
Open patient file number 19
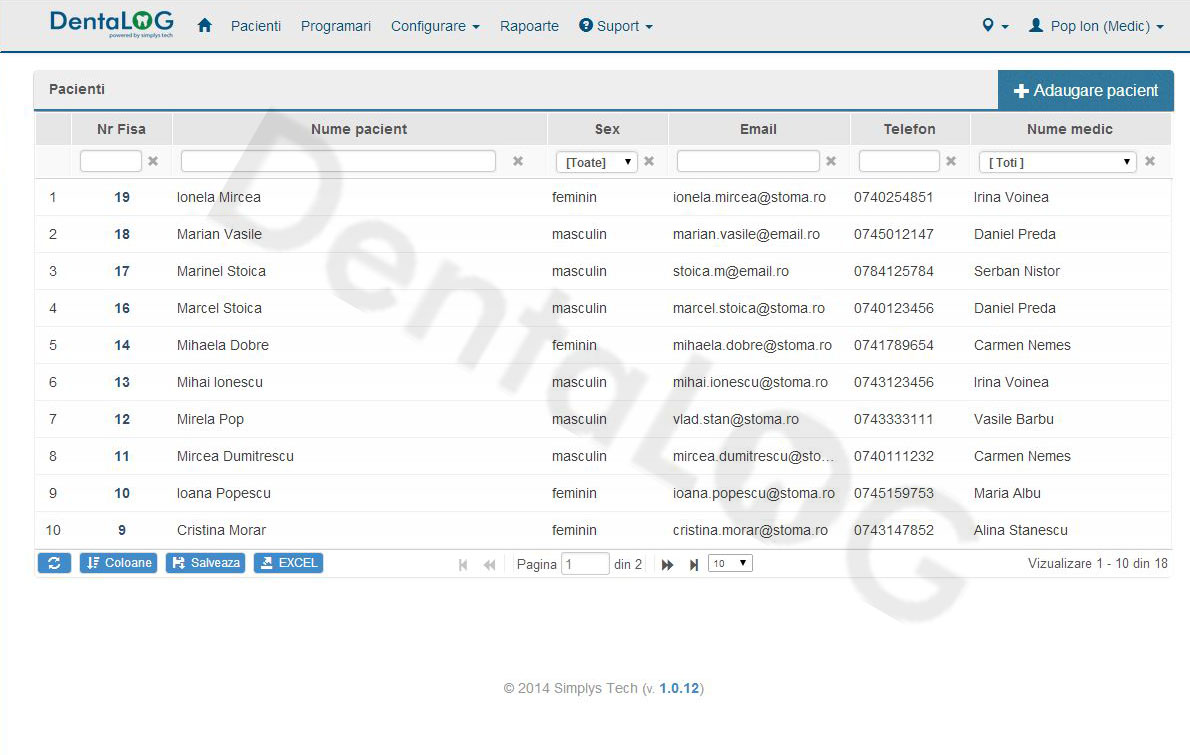[122, 197]
